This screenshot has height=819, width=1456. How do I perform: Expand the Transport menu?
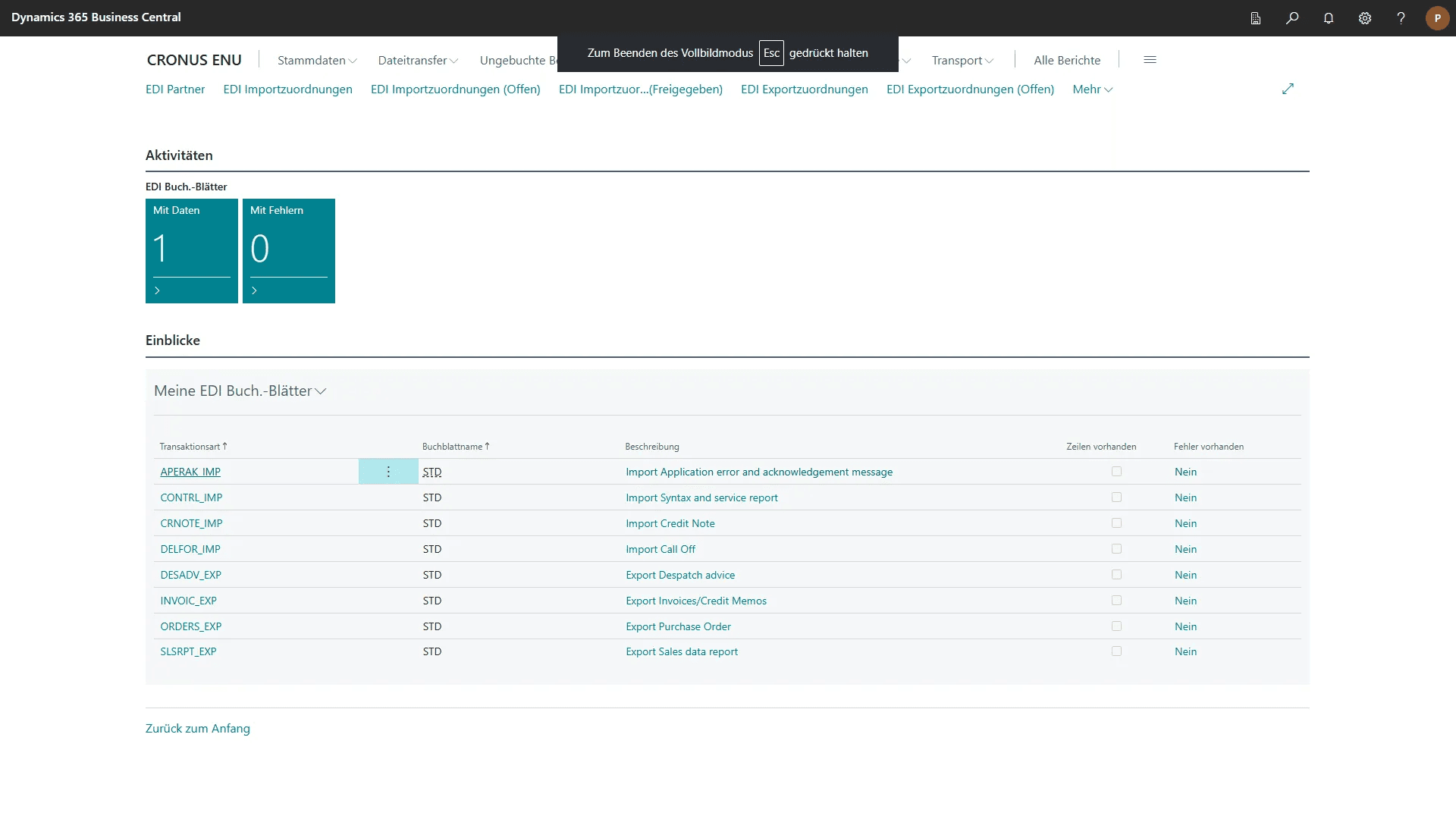tap(962, 60)
